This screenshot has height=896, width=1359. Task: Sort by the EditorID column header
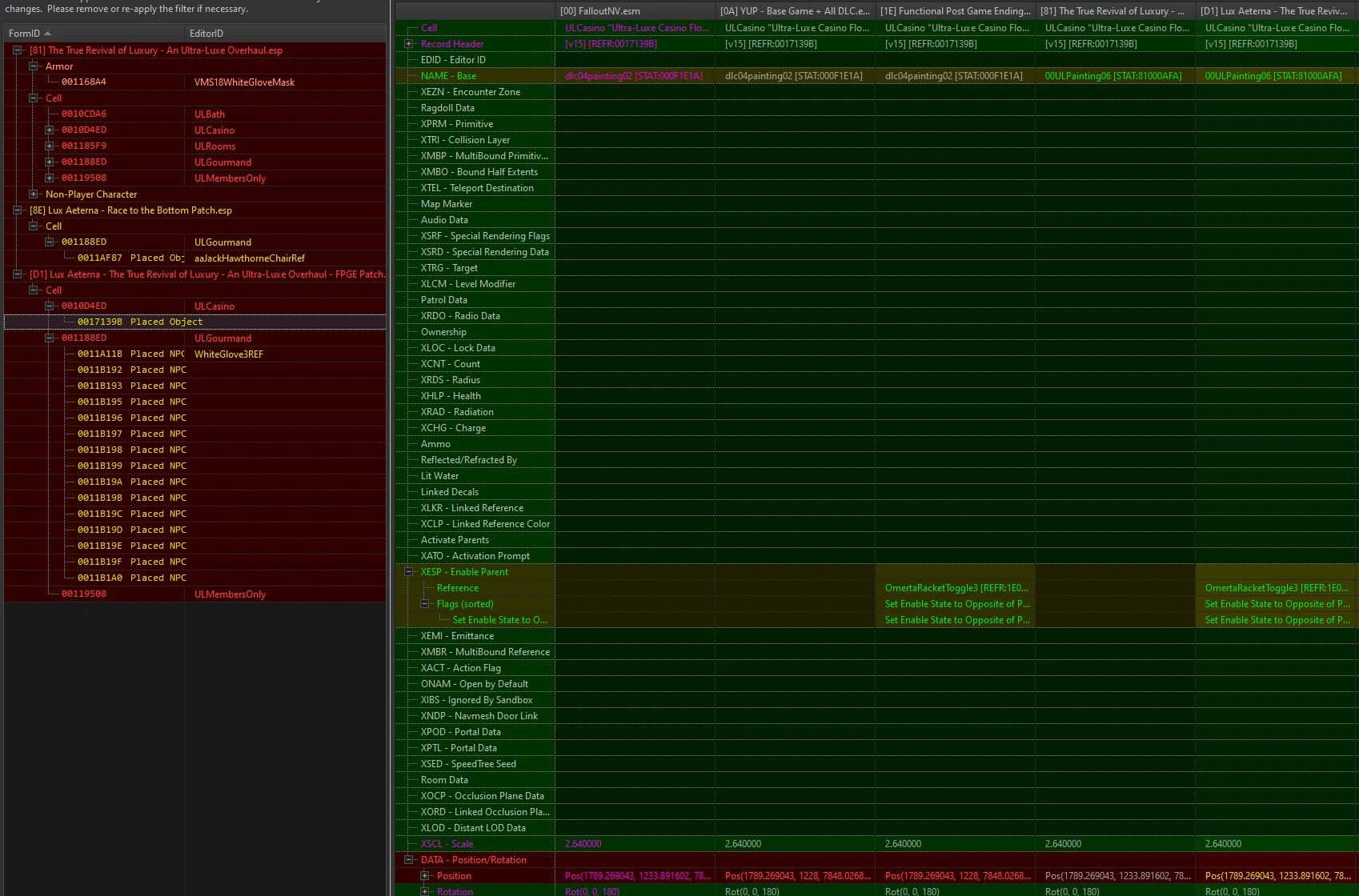[x=286, y=34]
